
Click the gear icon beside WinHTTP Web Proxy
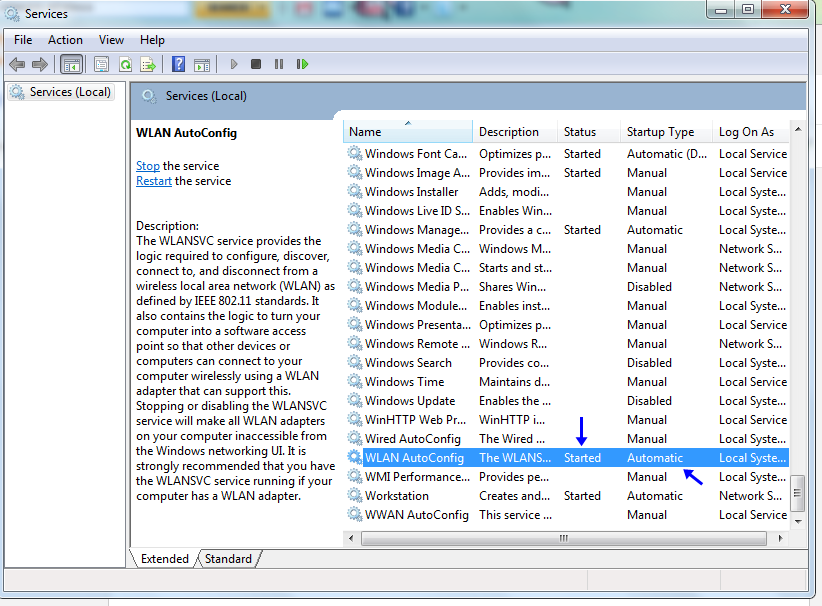(x=355, y=419)
